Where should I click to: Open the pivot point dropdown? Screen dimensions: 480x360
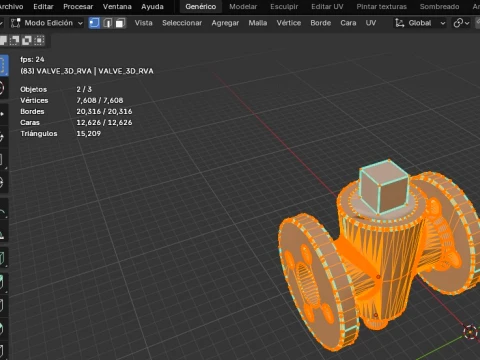[x=462, y=23]
